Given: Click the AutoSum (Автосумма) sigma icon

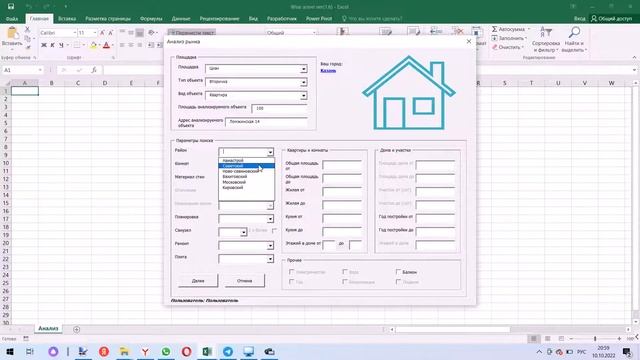Looking at the screenshot, I should (494, 29).
